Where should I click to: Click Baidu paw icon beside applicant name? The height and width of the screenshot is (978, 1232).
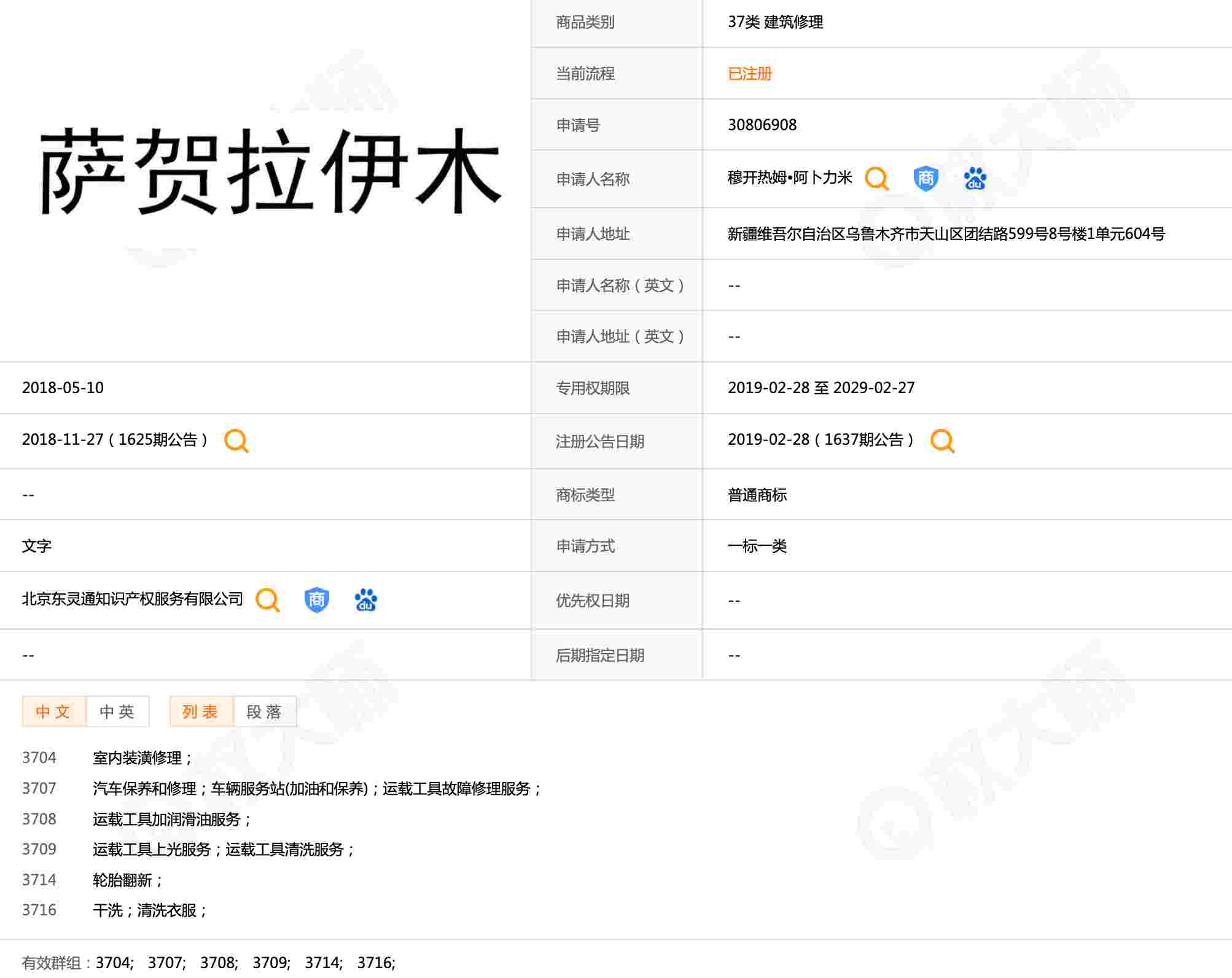[975, 179]
